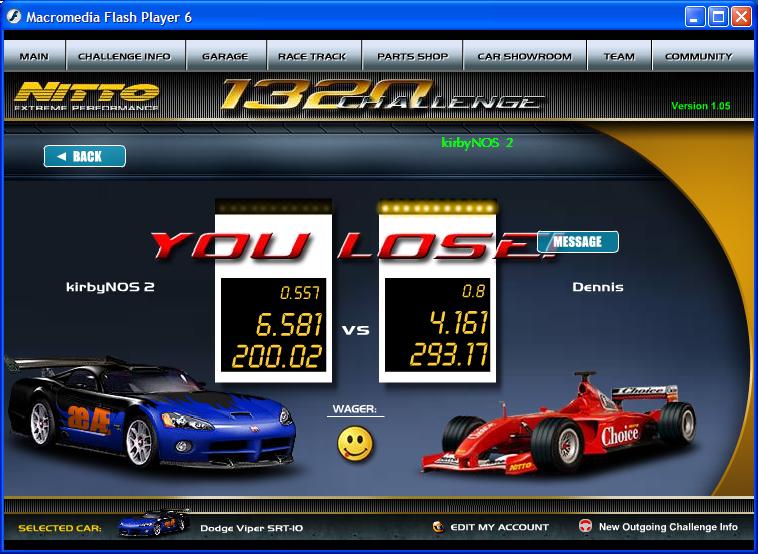Click the Flash Player icon in title bar

pos(14,17)
